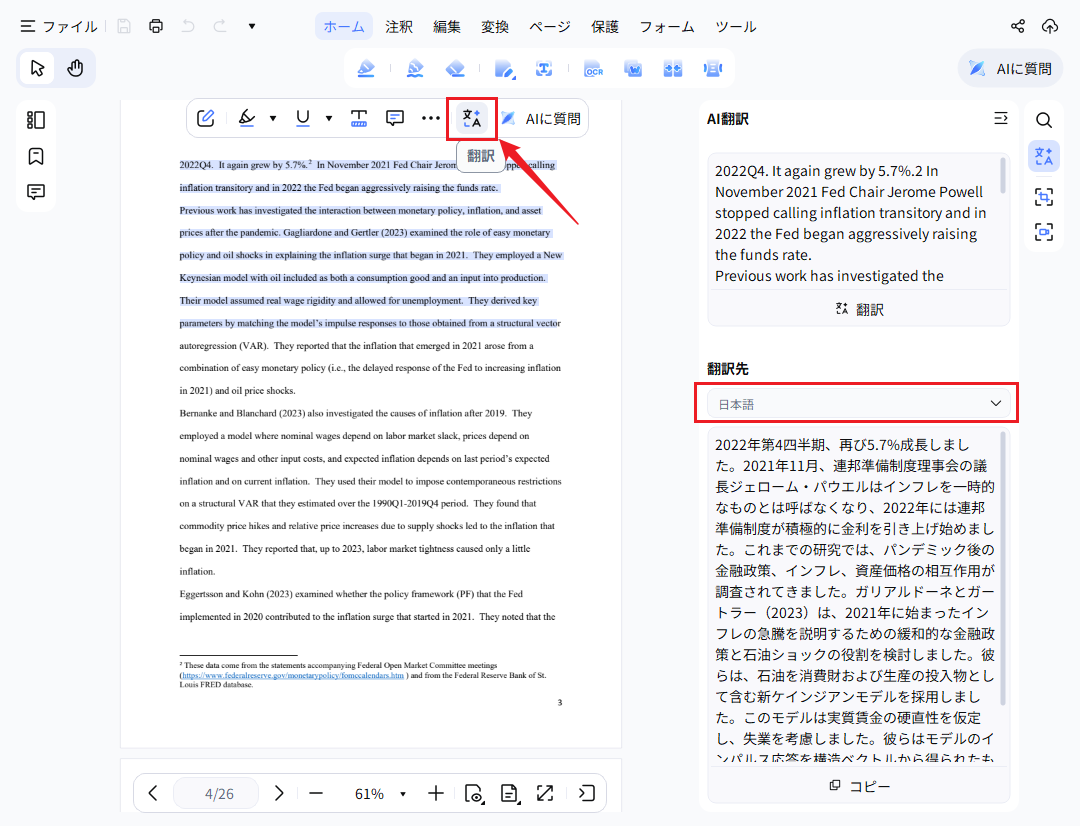Open search with magnifier icon in right sidebar

pyautogui.click(x=1043, y=121)
